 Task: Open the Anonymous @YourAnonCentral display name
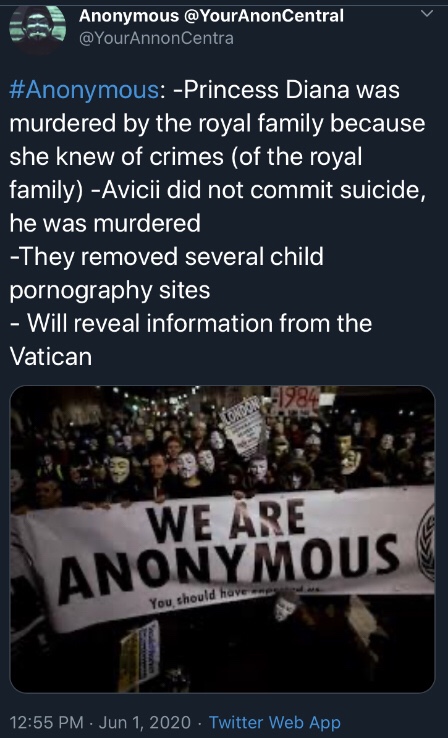(x=211, y=16)
